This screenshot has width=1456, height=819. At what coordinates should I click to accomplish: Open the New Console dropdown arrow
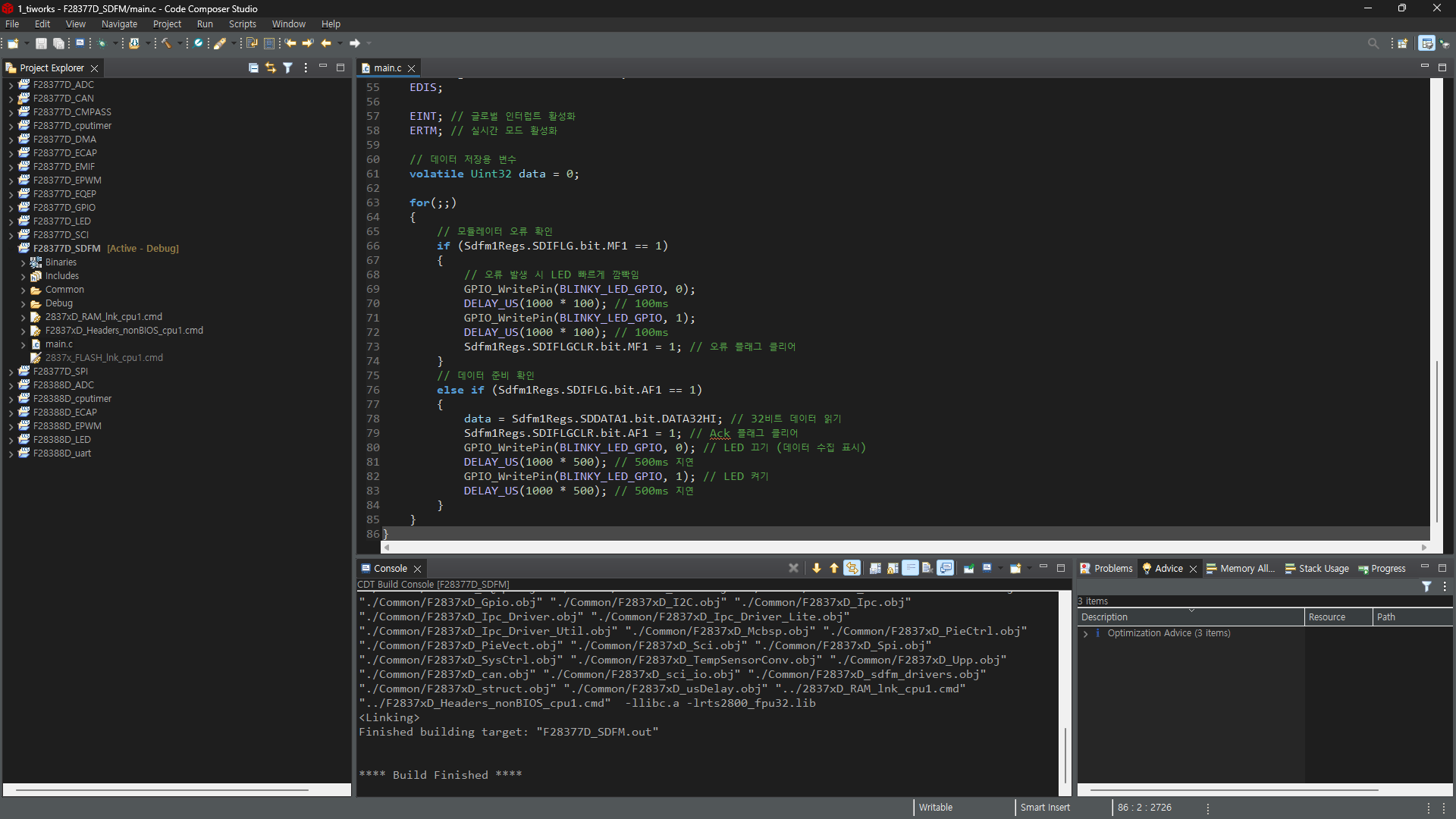coord(1028,568)
